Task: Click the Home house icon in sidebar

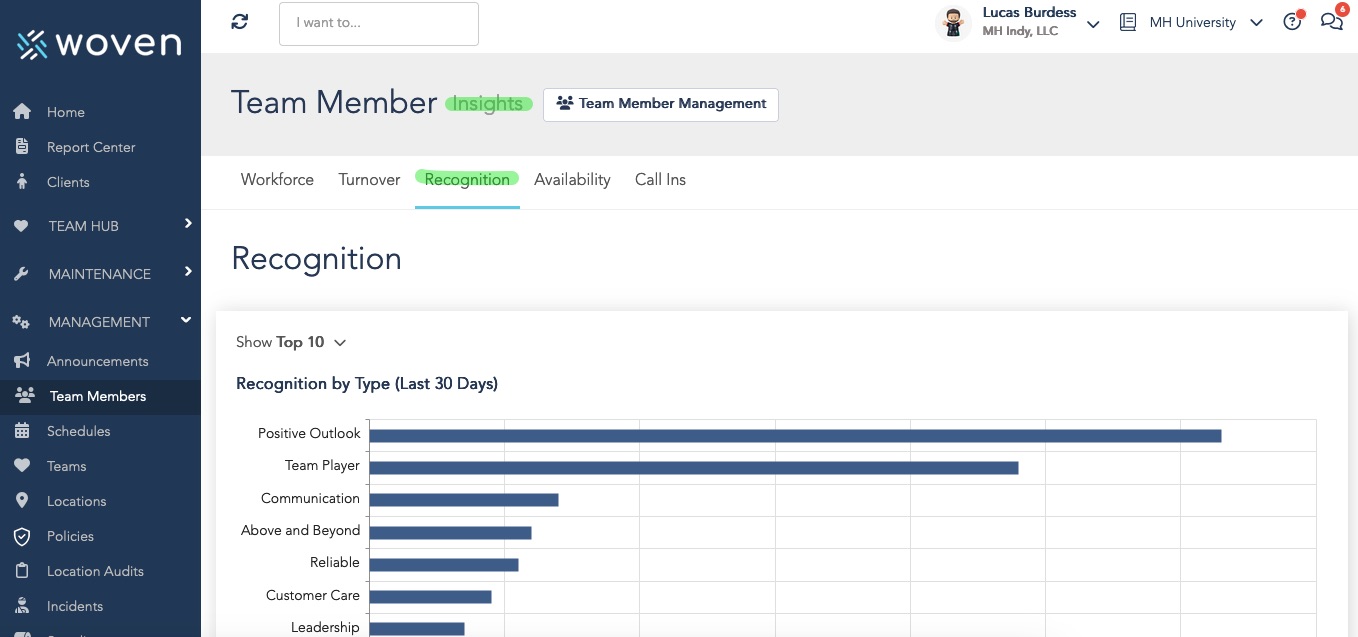Action: click(x=22, y=112)
